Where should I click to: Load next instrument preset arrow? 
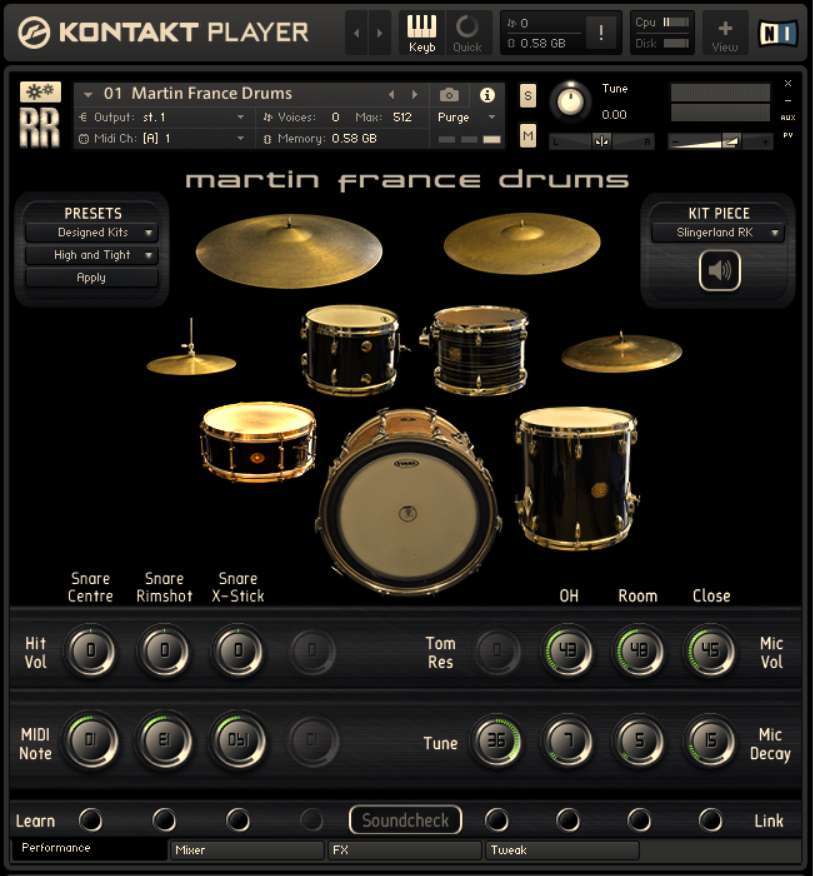point(414,94)
